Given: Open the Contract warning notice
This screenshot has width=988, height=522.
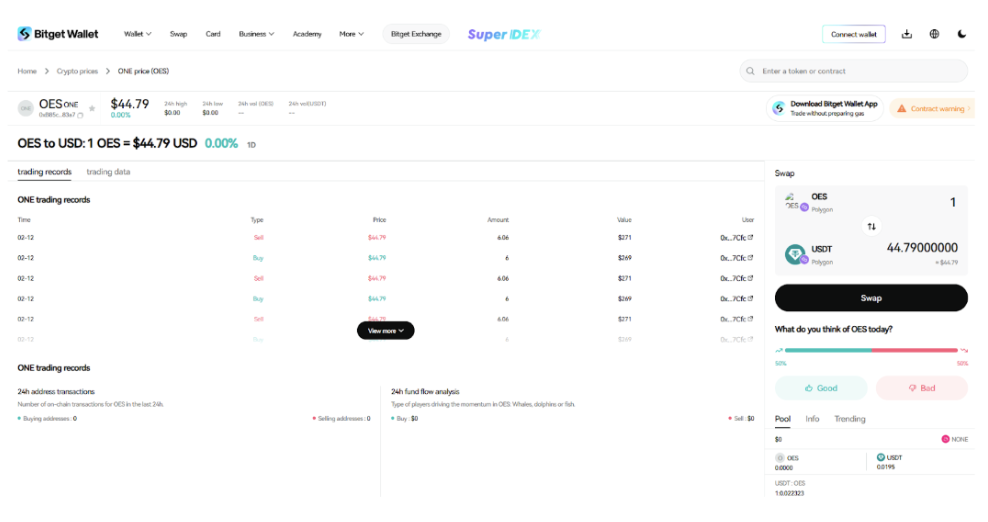Looking at the screenshot, I should pyautogui.click(x=933, y=108).
